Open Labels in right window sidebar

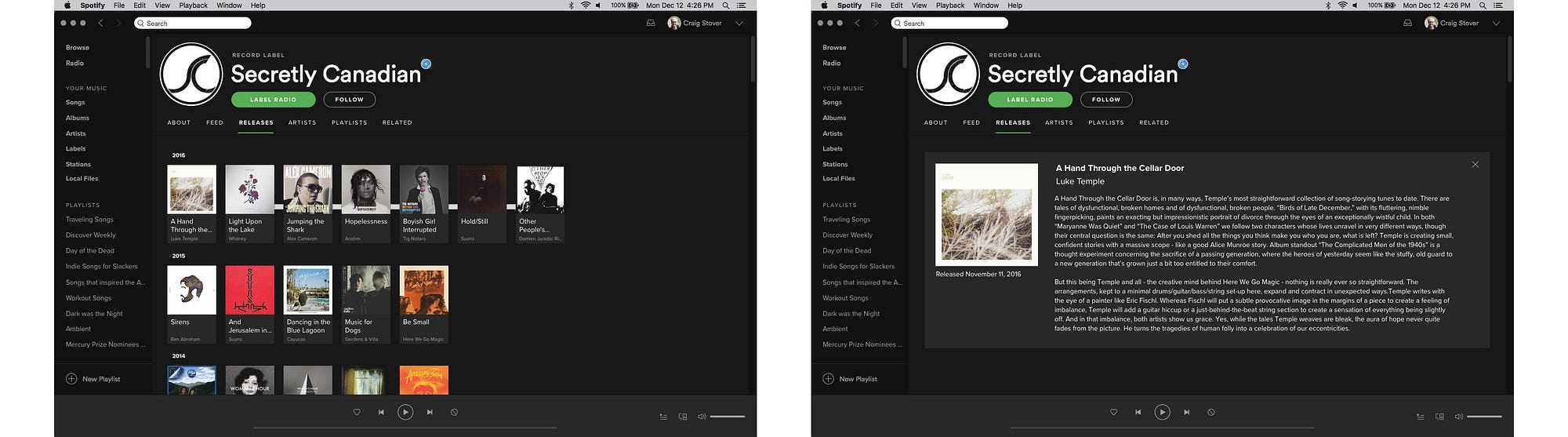click(833, 148)
